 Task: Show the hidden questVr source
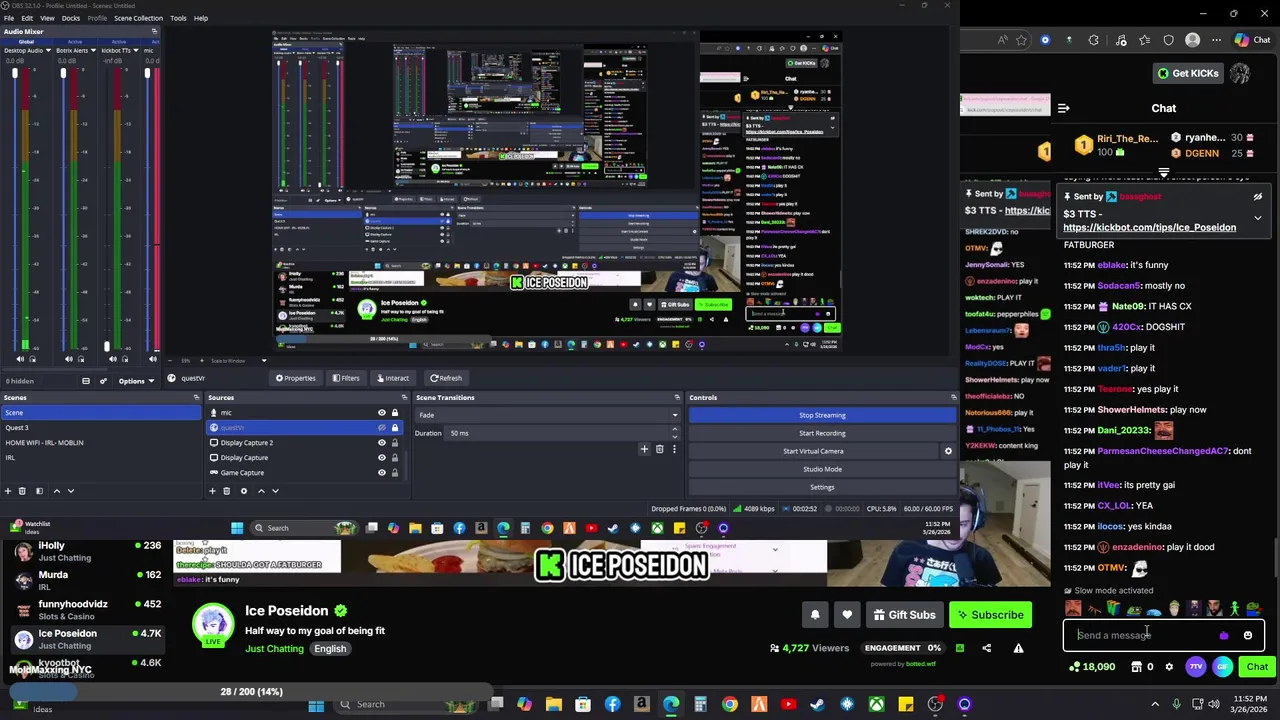381,428
